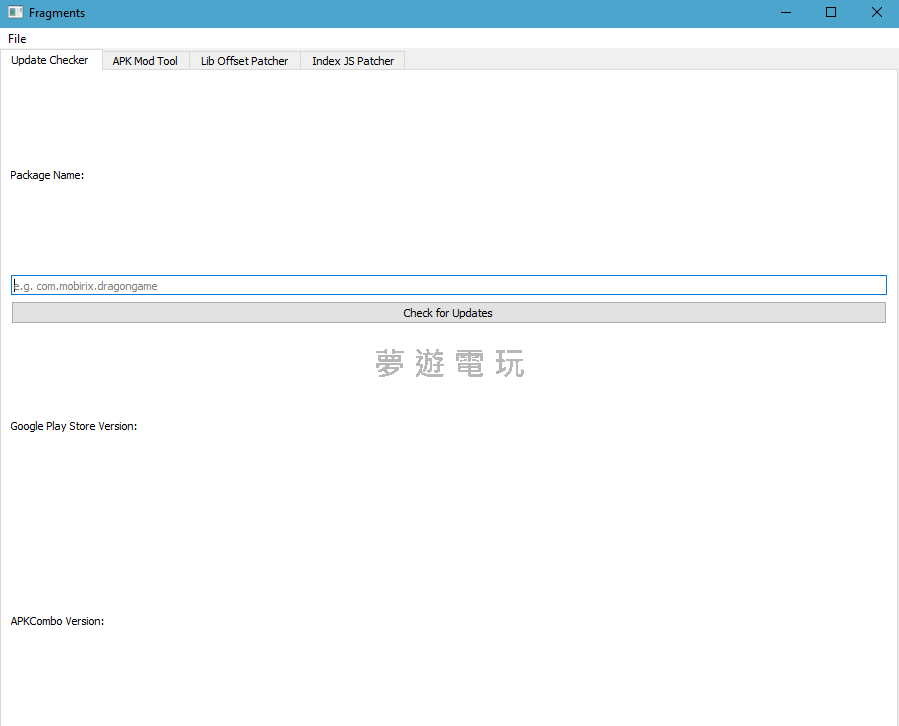899x726 pixels.
Task: Focus the package name input field
Action: (448, 286)
